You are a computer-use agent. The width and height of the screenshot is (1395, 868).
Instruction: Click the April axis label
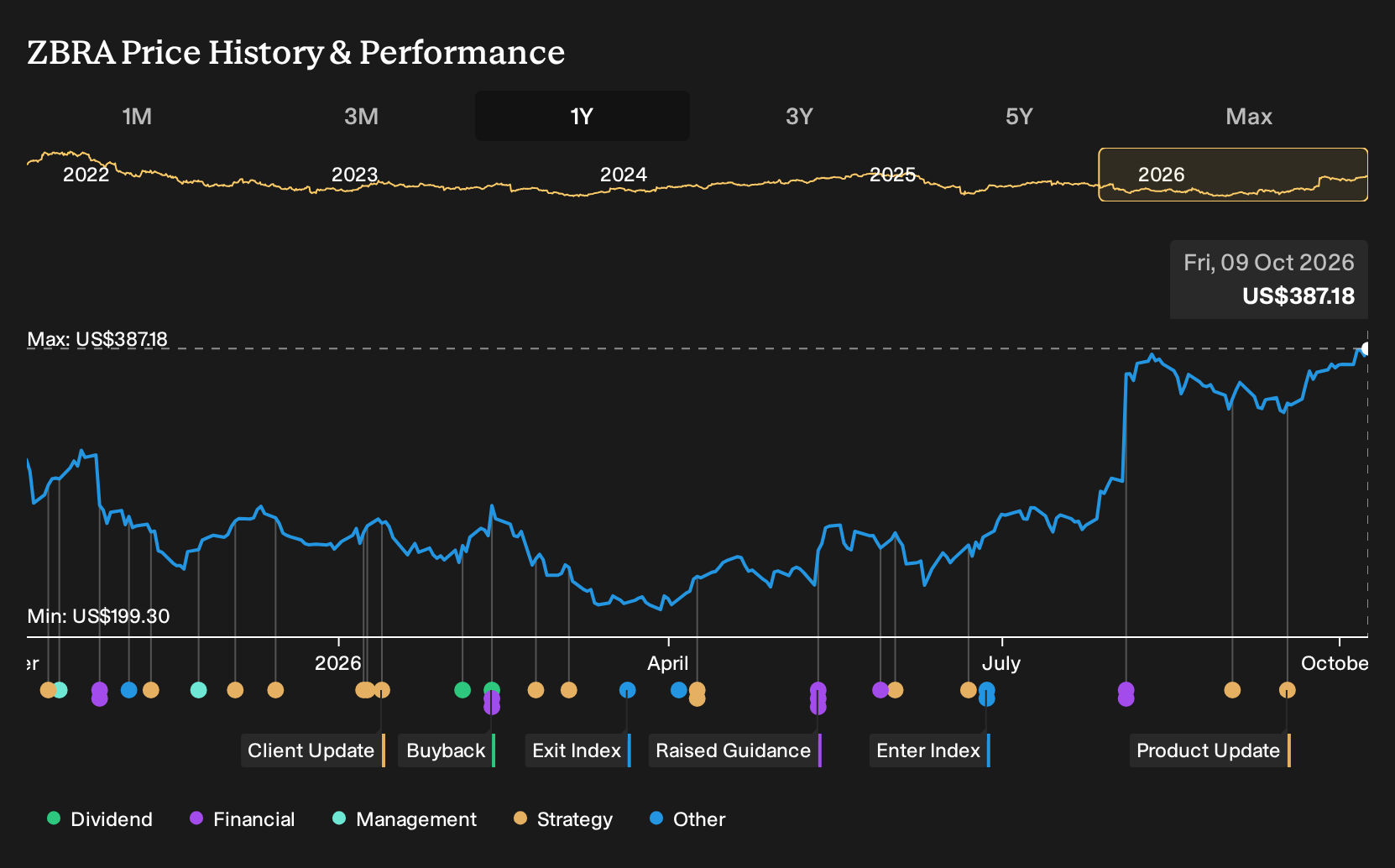pos(668,663)
